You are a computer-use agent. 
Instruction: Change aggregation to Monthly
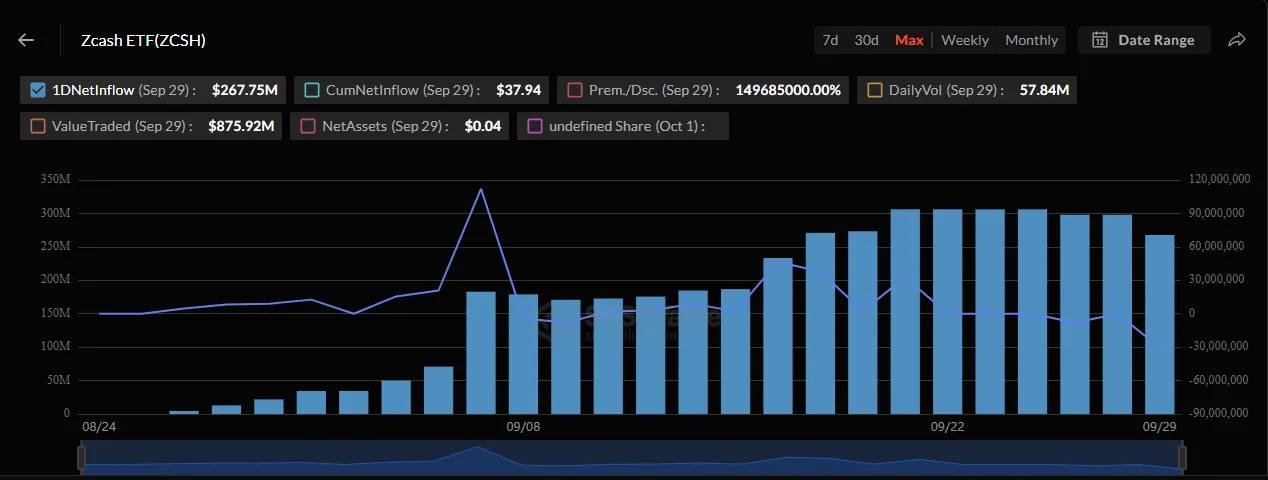tap(1031, 40)
